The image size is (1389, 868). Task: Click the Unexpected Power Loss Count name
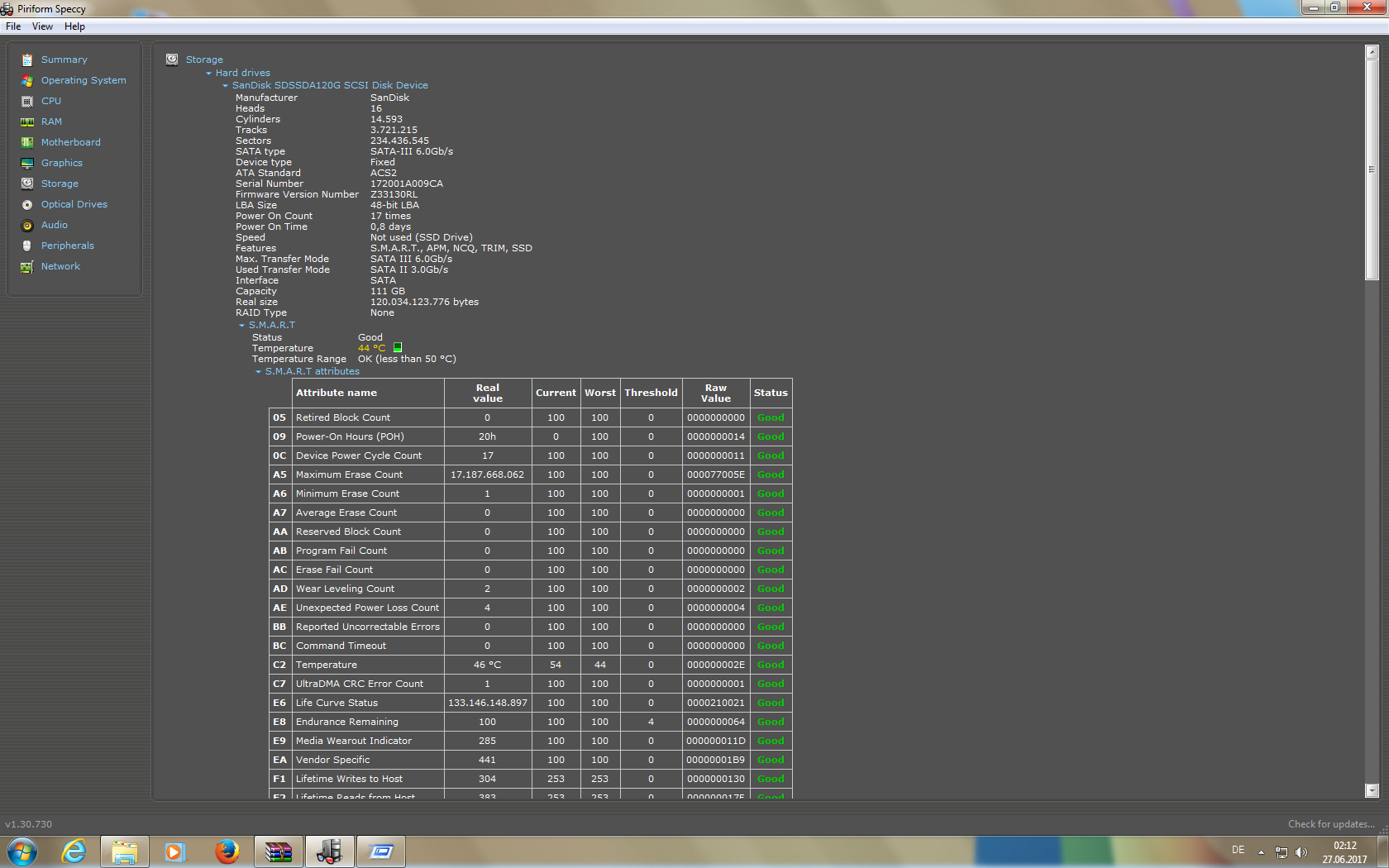(368, 608)
